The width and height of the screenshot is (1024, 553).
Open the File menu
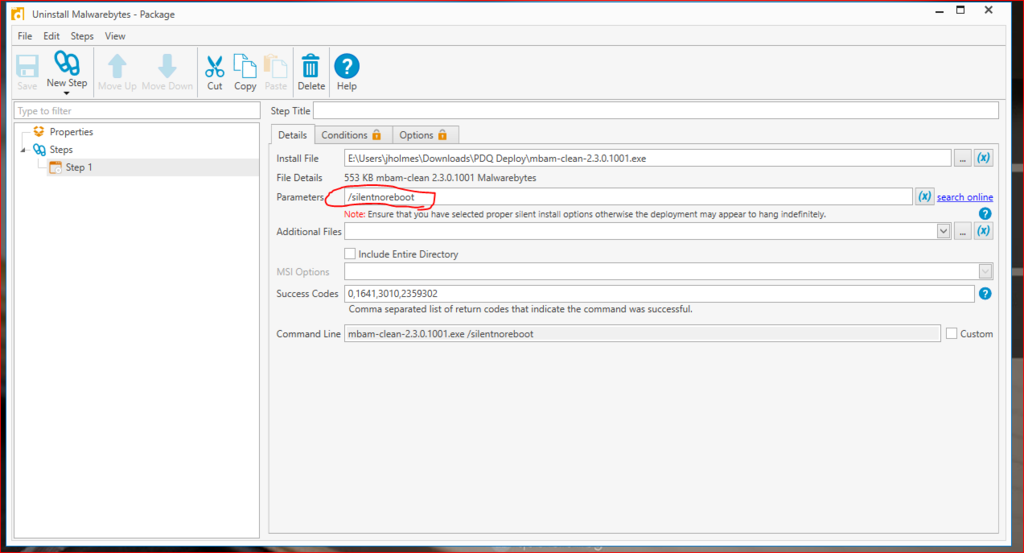(x=25, y=36)
